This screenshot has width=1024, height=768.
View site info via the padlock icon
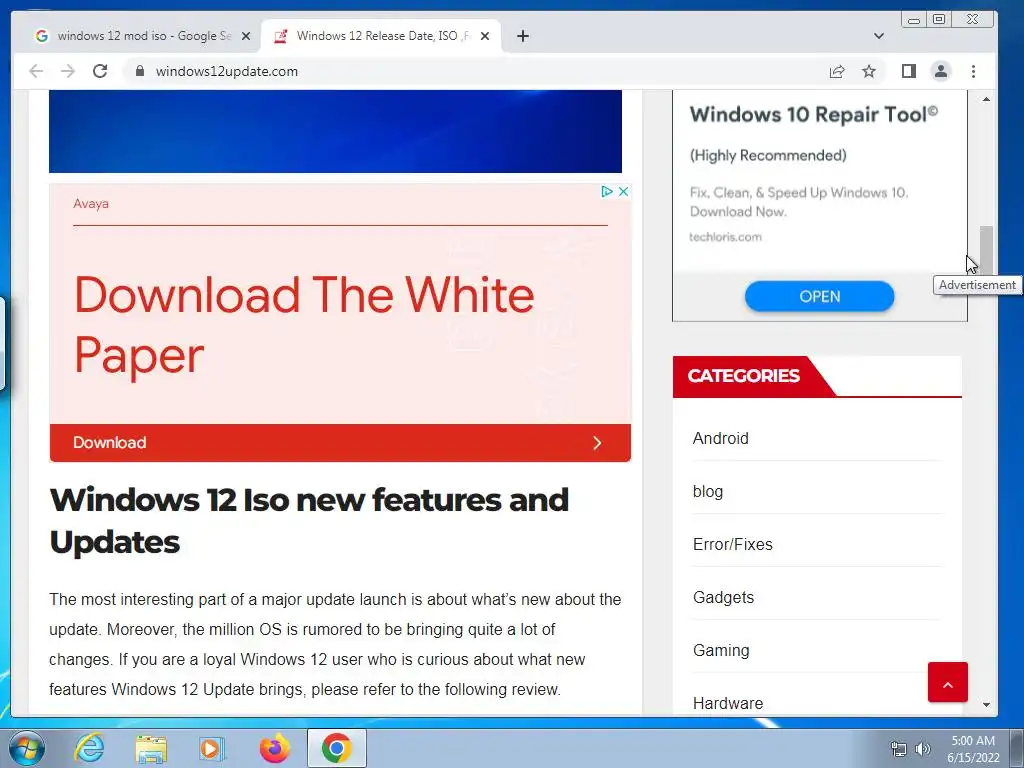(x=139, y=71)
